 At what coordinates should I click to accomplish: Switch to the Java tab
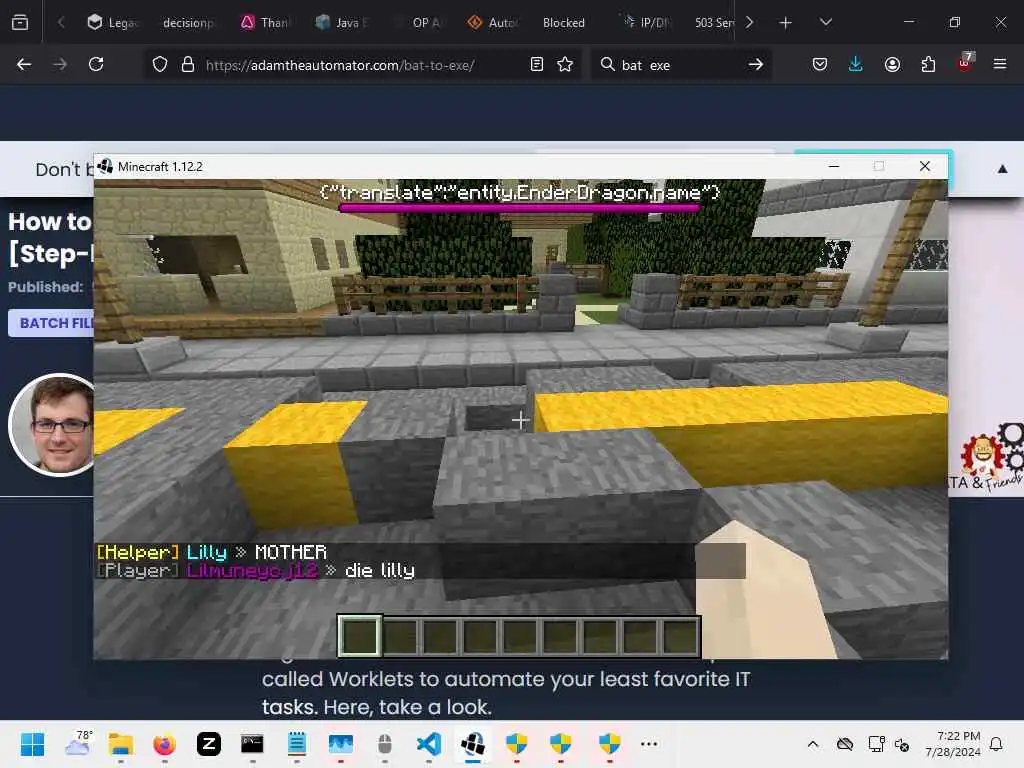(x=341, y=23)
